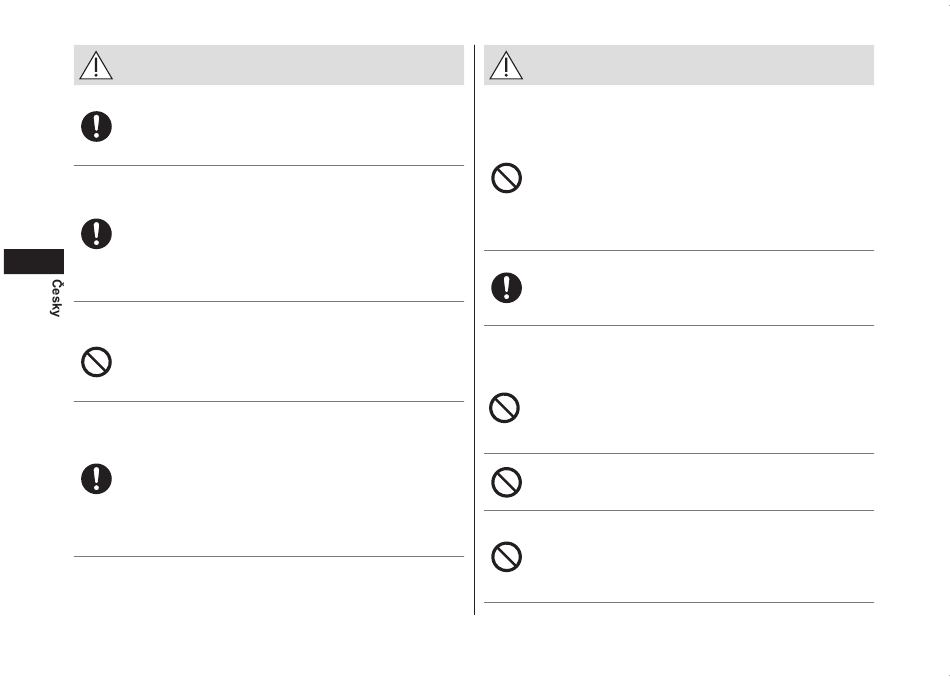
Task: Click the black tab above Česky
Action: click(34, 261)
